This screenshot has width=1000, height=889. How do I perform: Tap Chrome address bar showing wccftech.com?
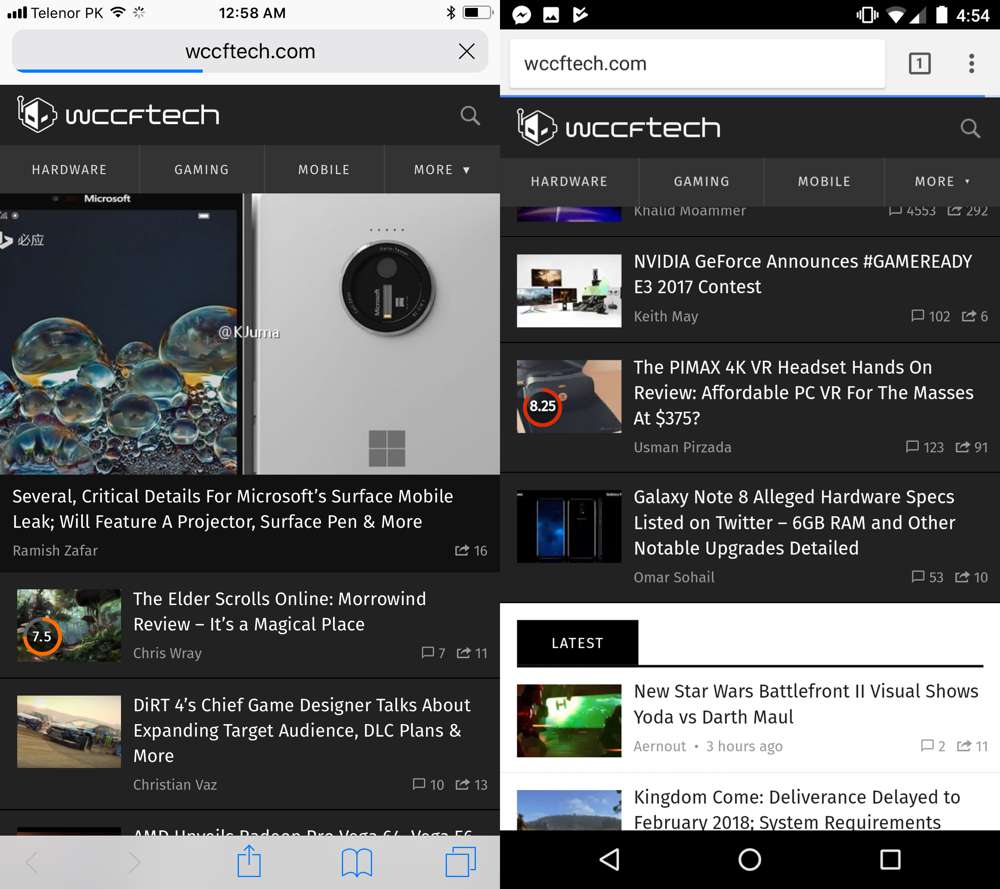(x=696, y=64)
